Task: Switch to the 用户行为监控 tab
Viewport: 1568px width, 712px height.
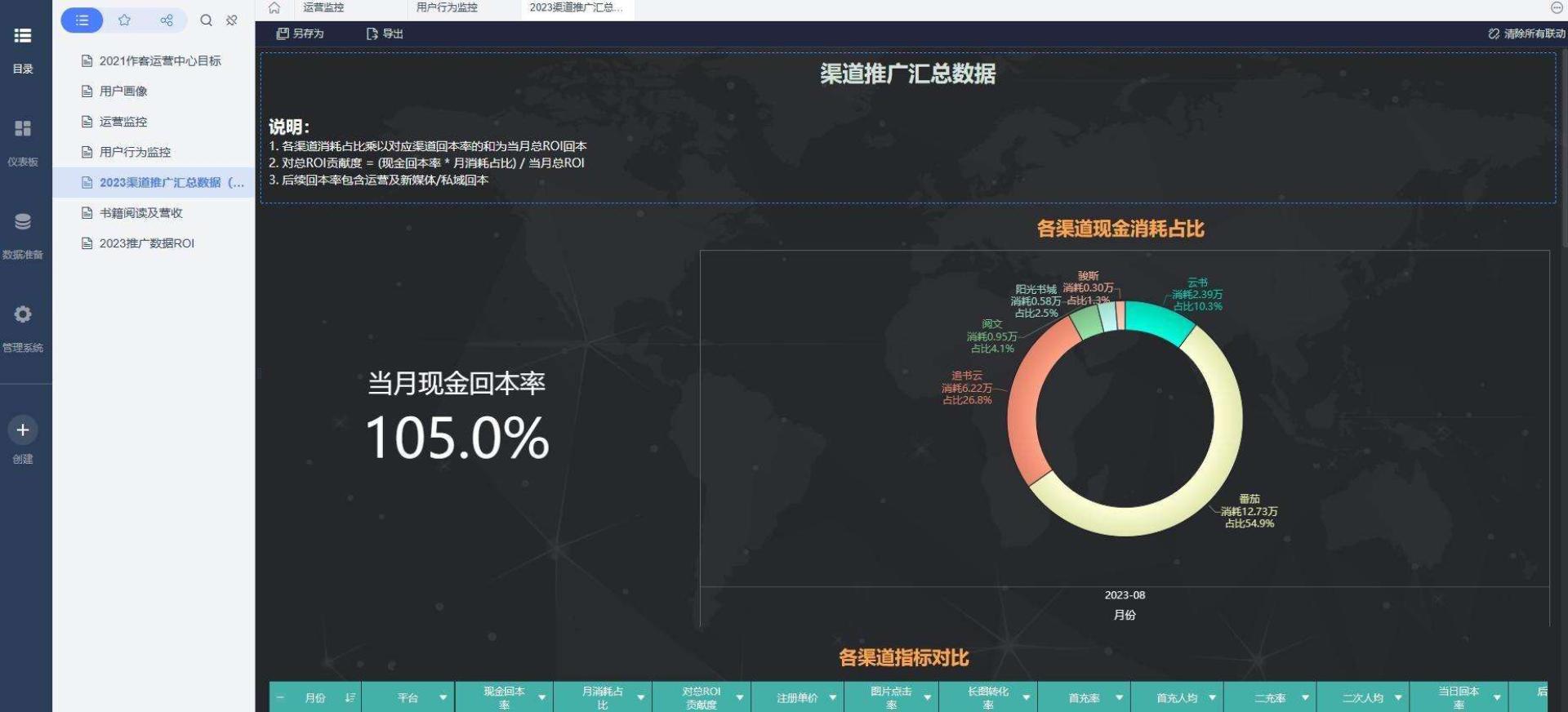Action: [x=447, y=8]
